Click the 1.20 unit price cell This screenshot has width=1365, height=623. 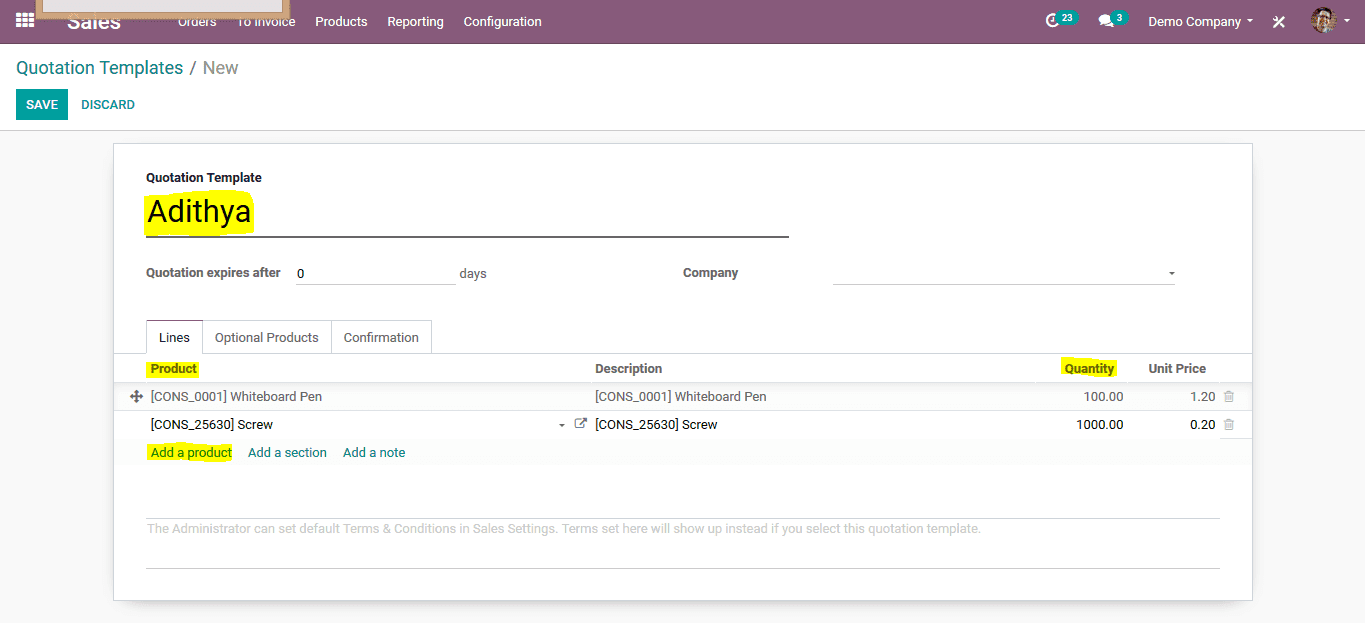tap(1173, 397)
